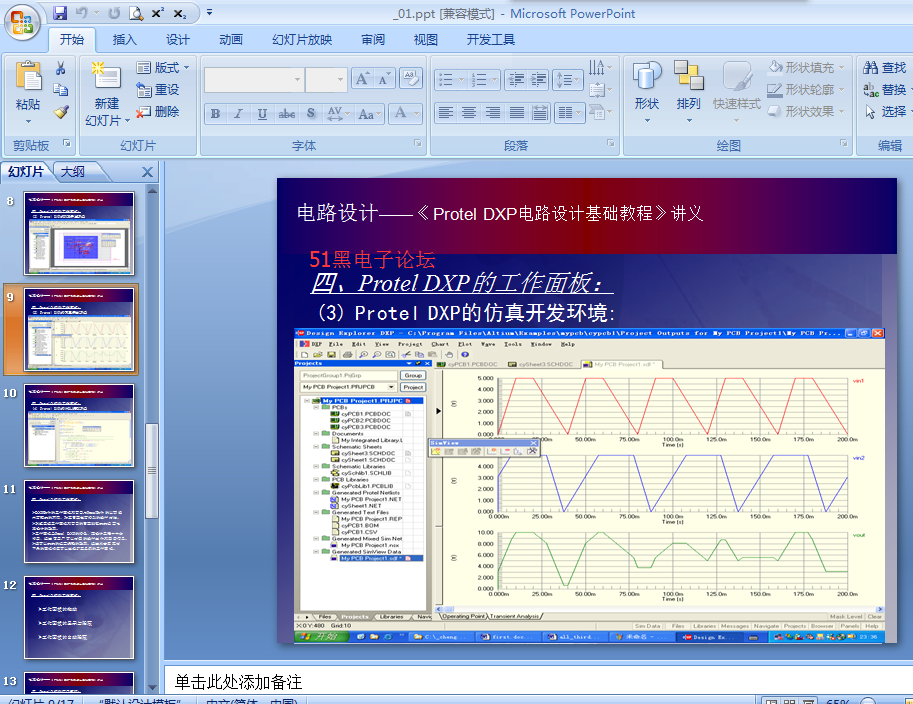Viewport: 913px width, 704px height.
Task: Cut the selection with scissors icon
Action: (x=61, y=68)
